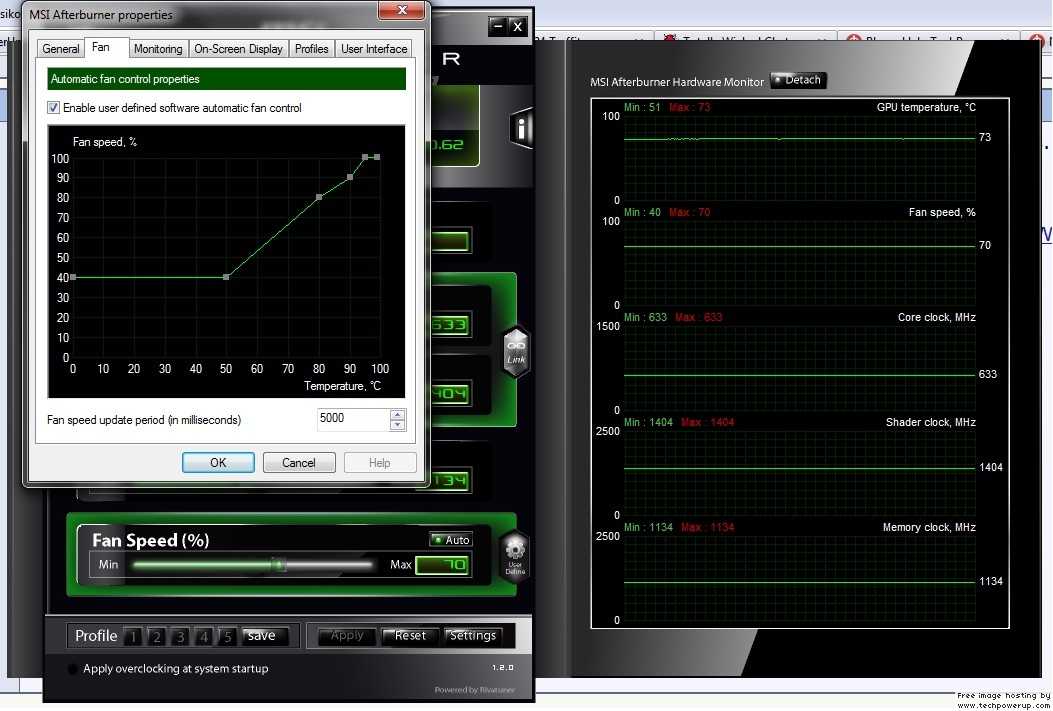Click the Core clock monitor graph

pyautogui.click(x=799, y=368)
